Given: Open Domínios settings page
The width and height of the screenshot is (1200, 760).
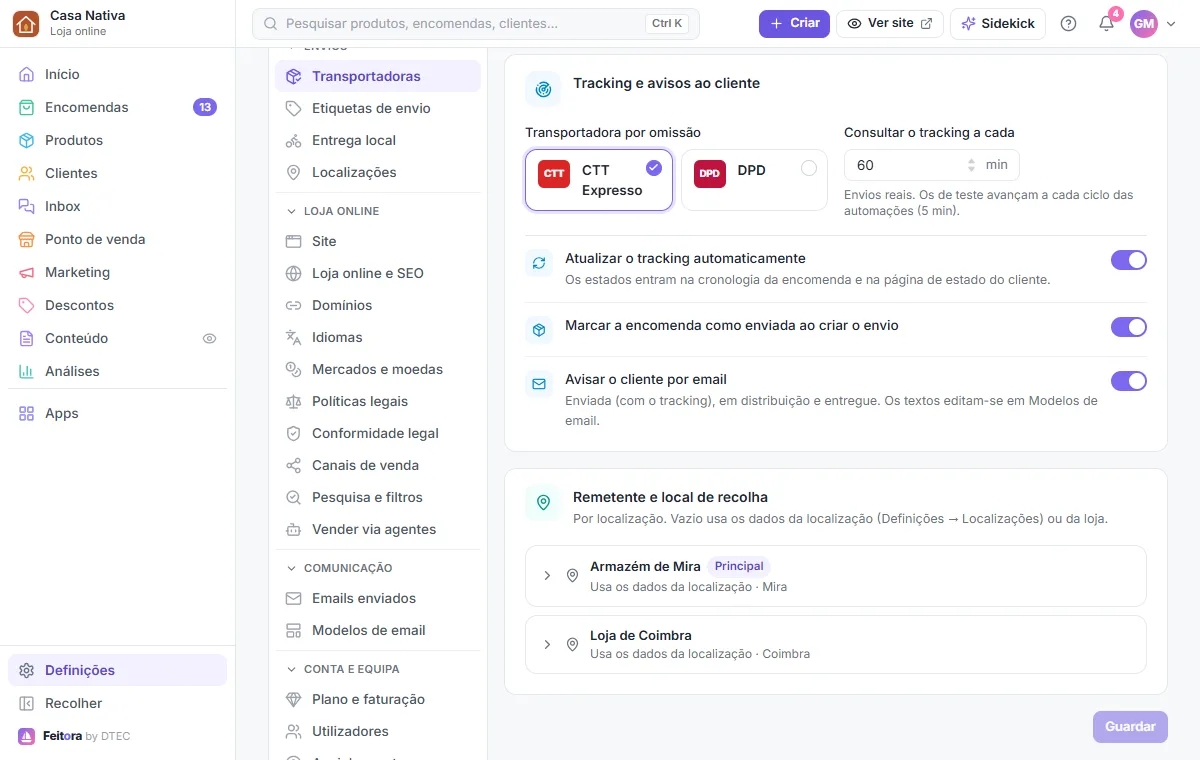Looking at the screenshot, I should pyautogui.click(x=378, y=305).
